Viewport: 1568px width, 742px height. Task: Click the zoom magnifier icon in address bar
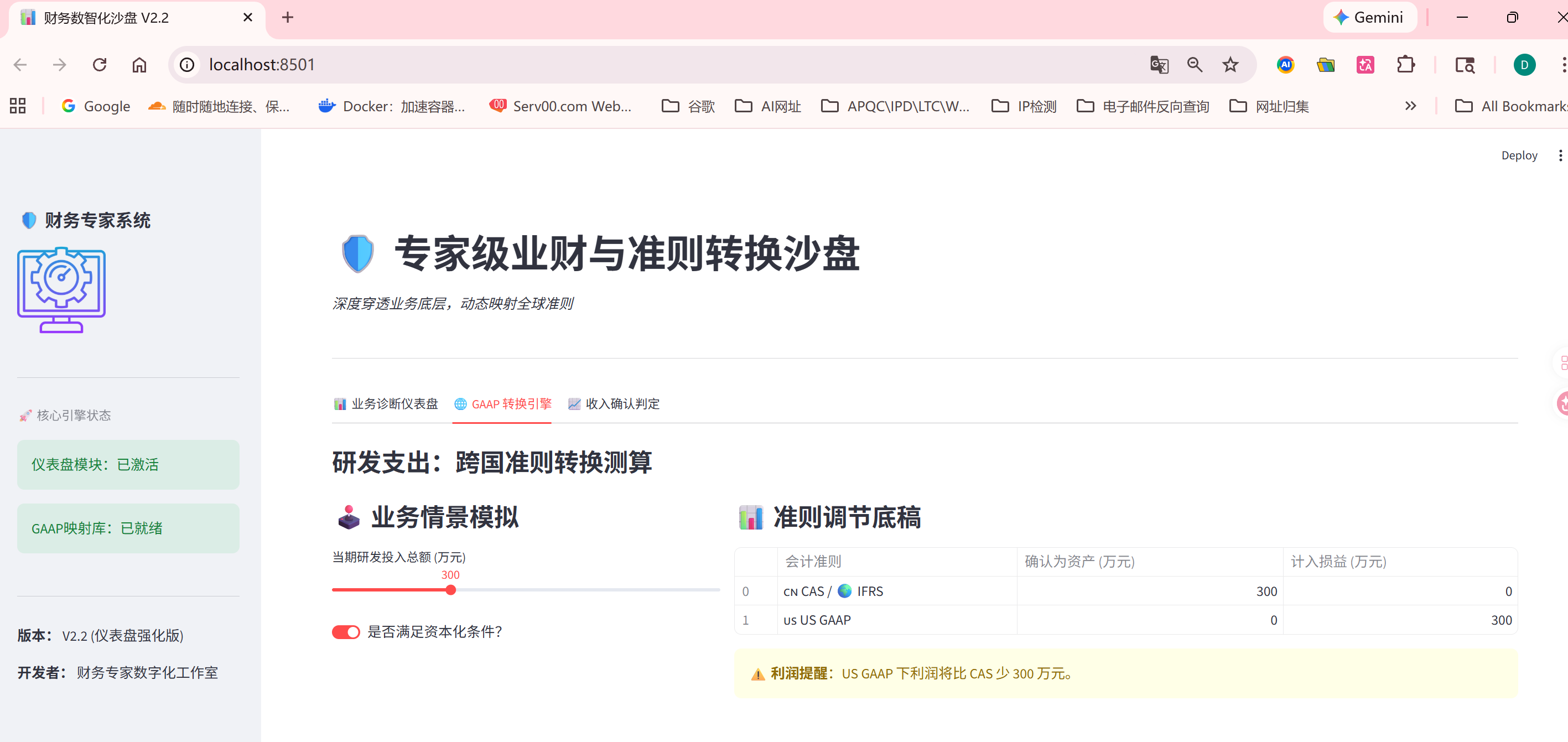coord(1195,65)
